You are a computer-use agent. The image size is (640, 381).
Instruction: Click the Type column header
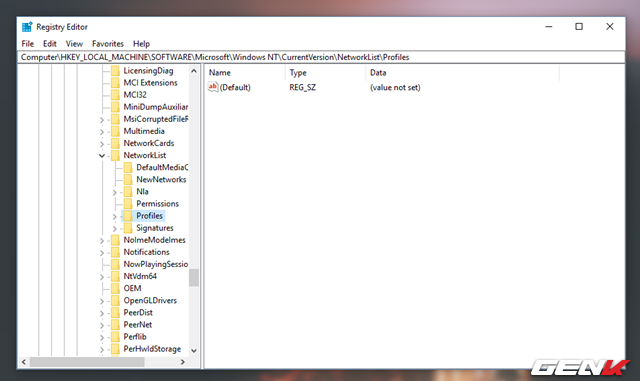tap(325, 73)
